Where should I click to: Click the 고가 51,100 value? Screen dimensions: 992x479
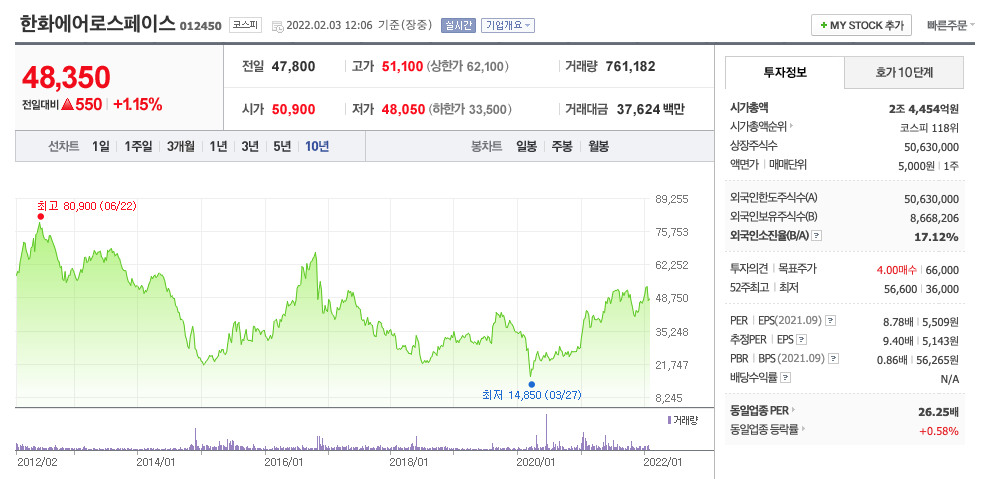click(x=402, y=66)
